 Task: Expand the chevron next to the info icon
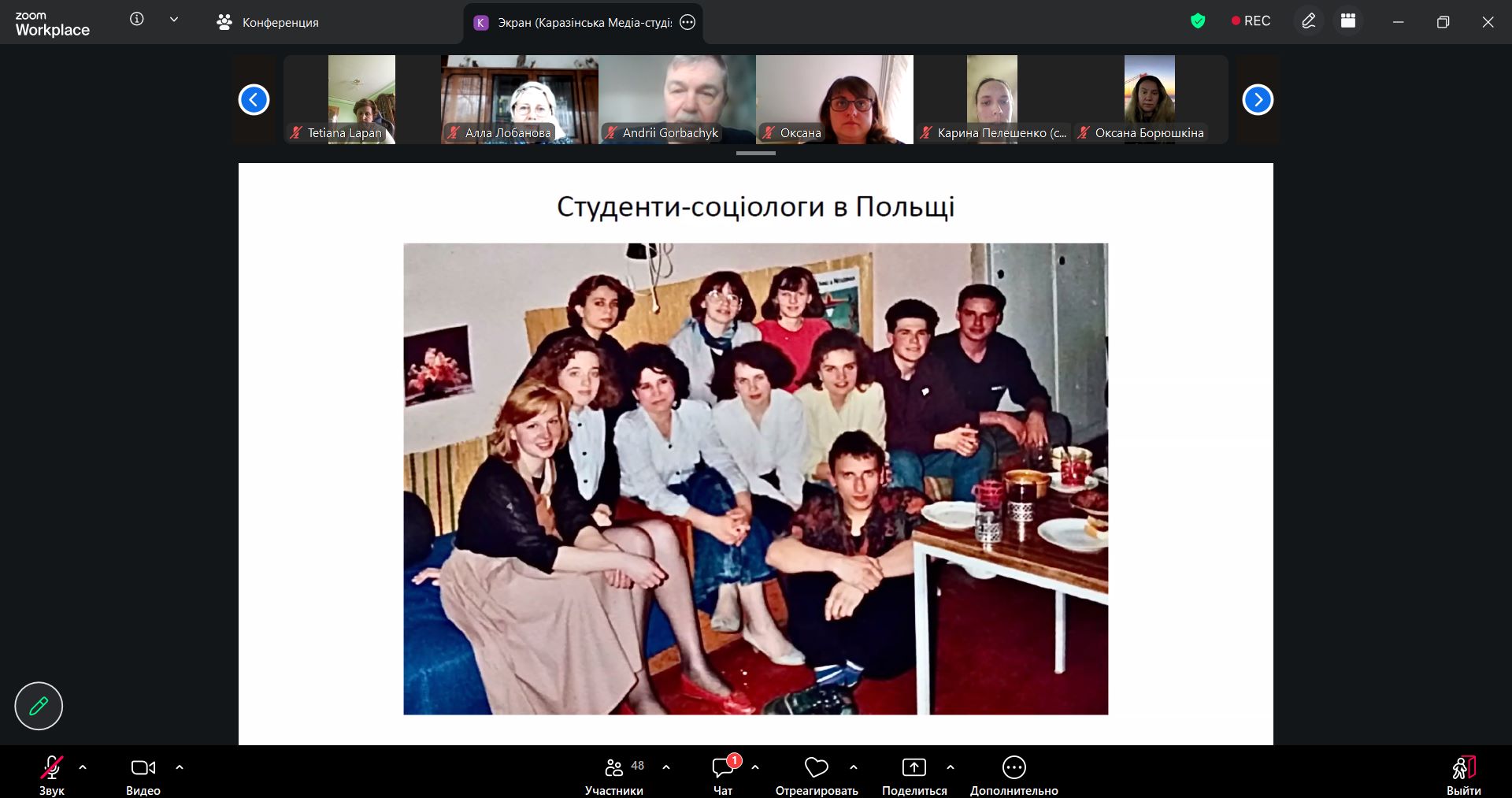point(174,20)
